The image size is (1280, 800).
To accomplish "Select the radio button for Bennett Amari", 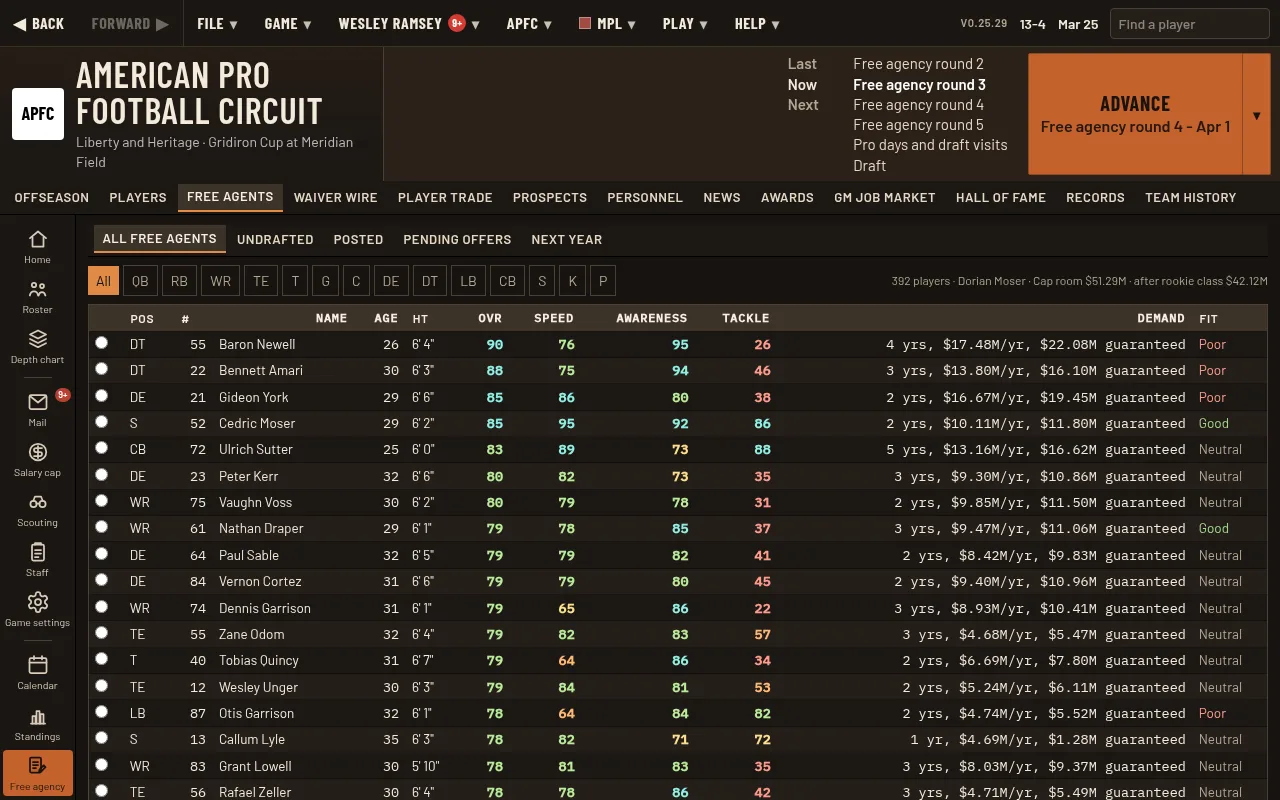I will [101, 369].
